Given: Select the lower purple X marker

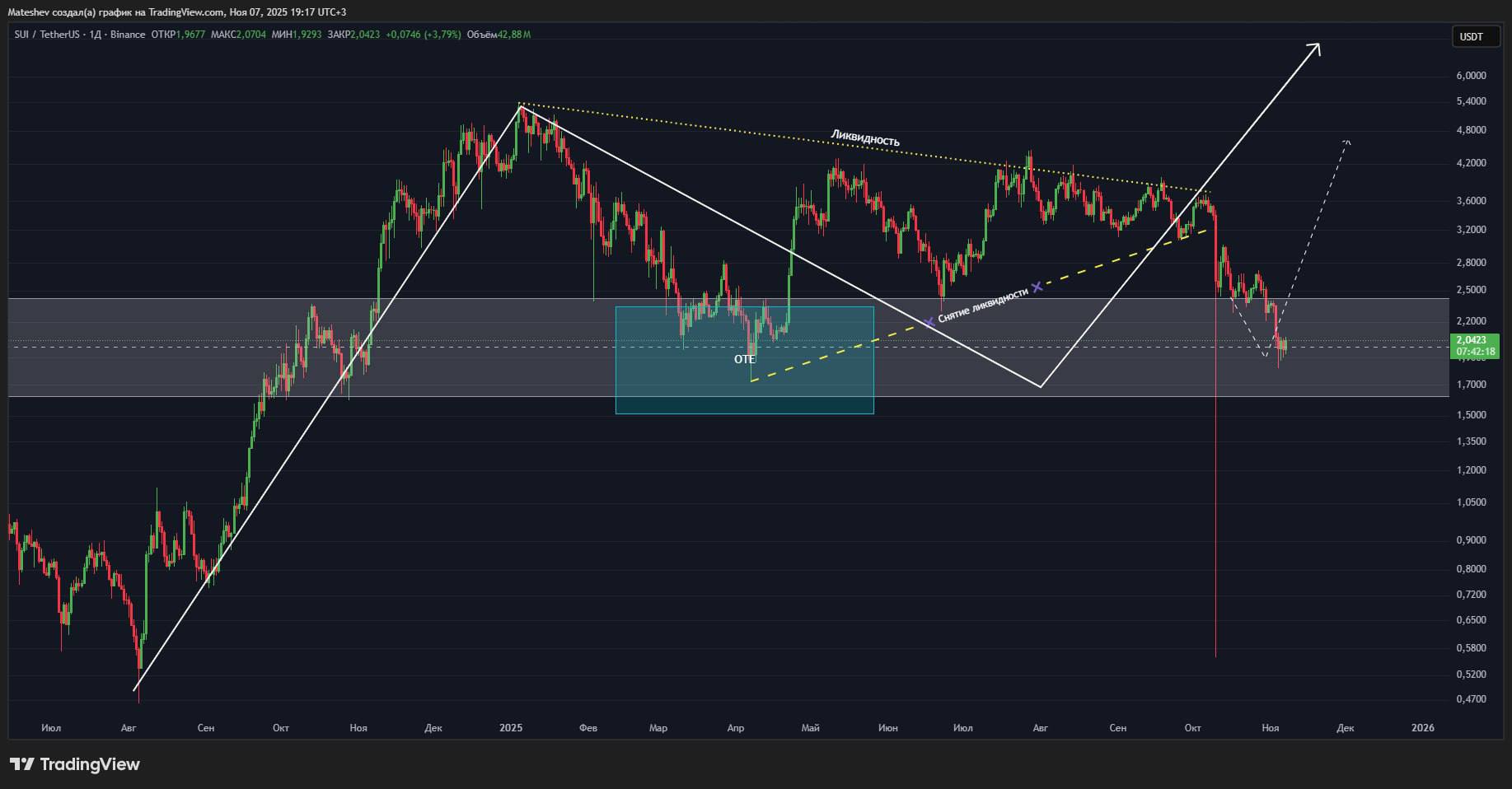Looking at the screenshot, I should pyautogui.click(x=929, y=322).
